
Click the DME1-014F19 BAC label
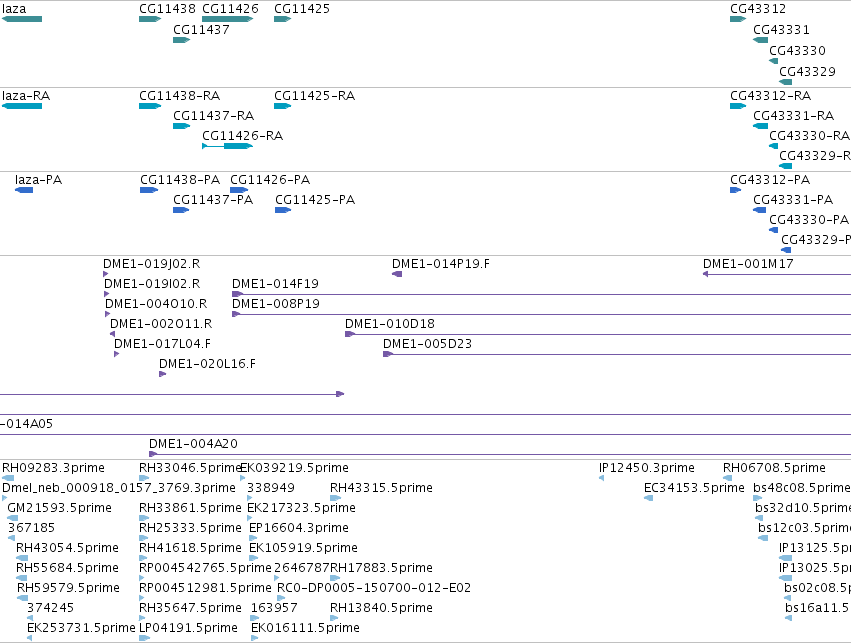coord(275,284)
